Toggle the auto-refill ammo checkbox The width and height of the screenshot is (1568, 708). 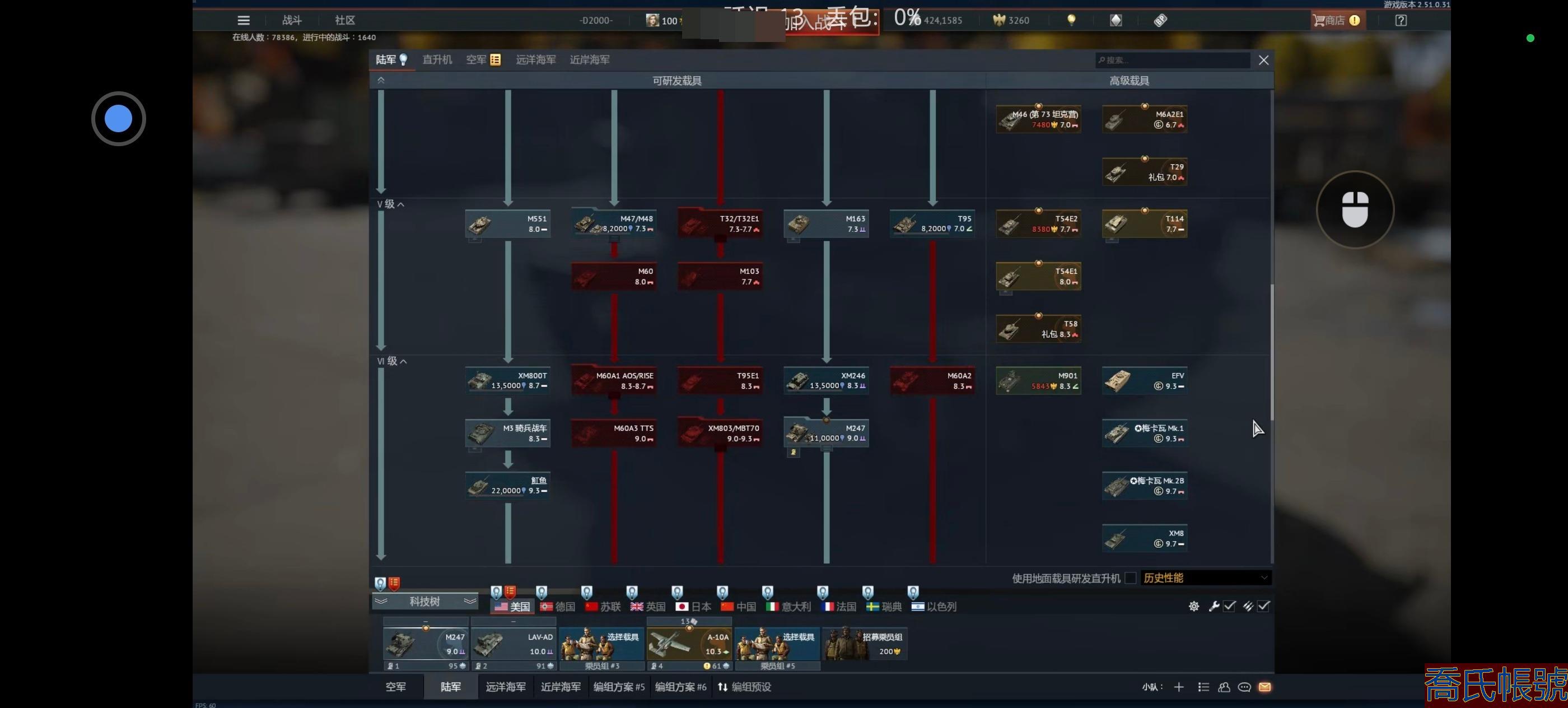tap(1264, 606)
